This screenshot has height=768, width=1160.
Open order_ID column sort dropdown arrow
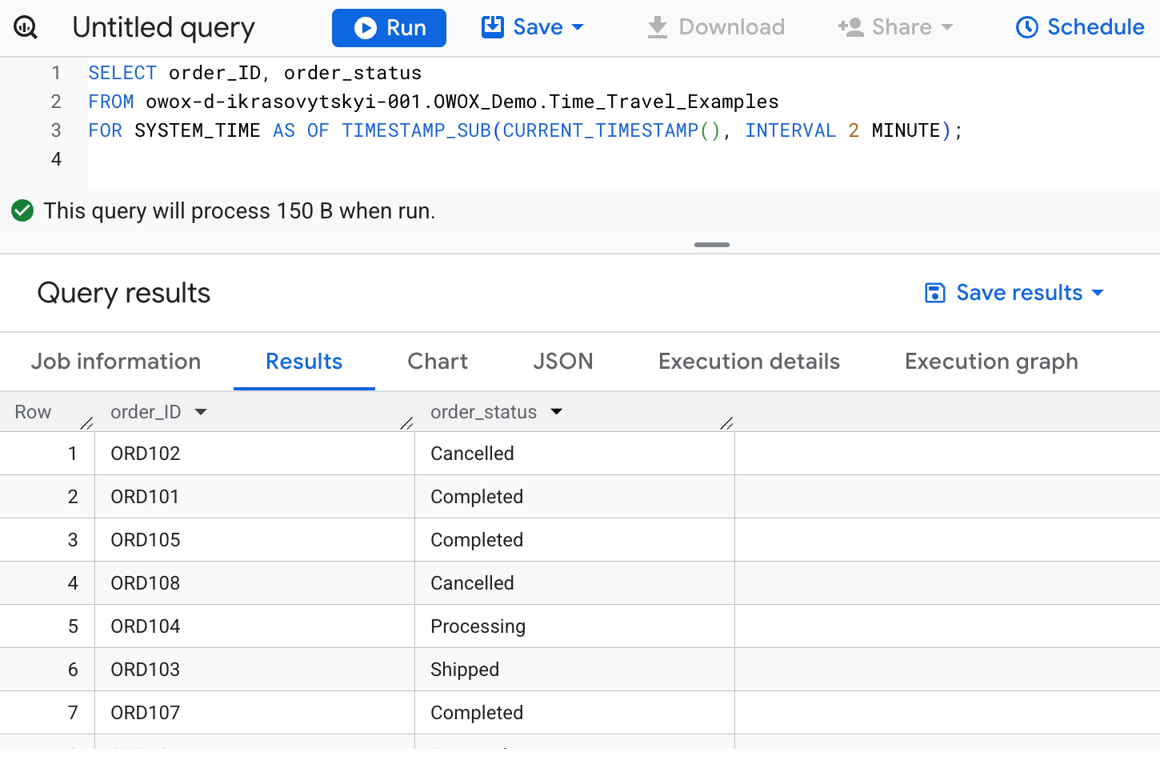200,412
